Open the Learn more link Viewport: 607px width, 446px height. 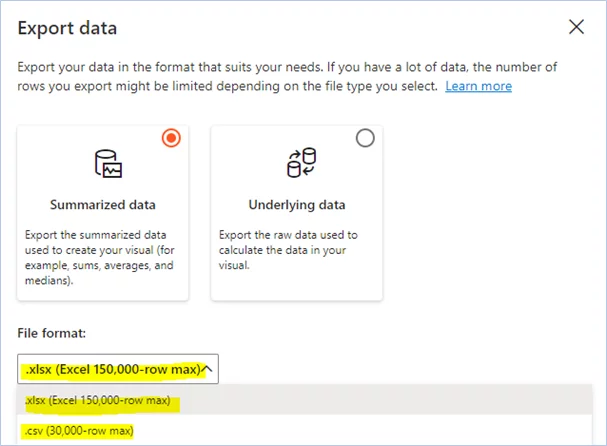click(x=478, y=86)
